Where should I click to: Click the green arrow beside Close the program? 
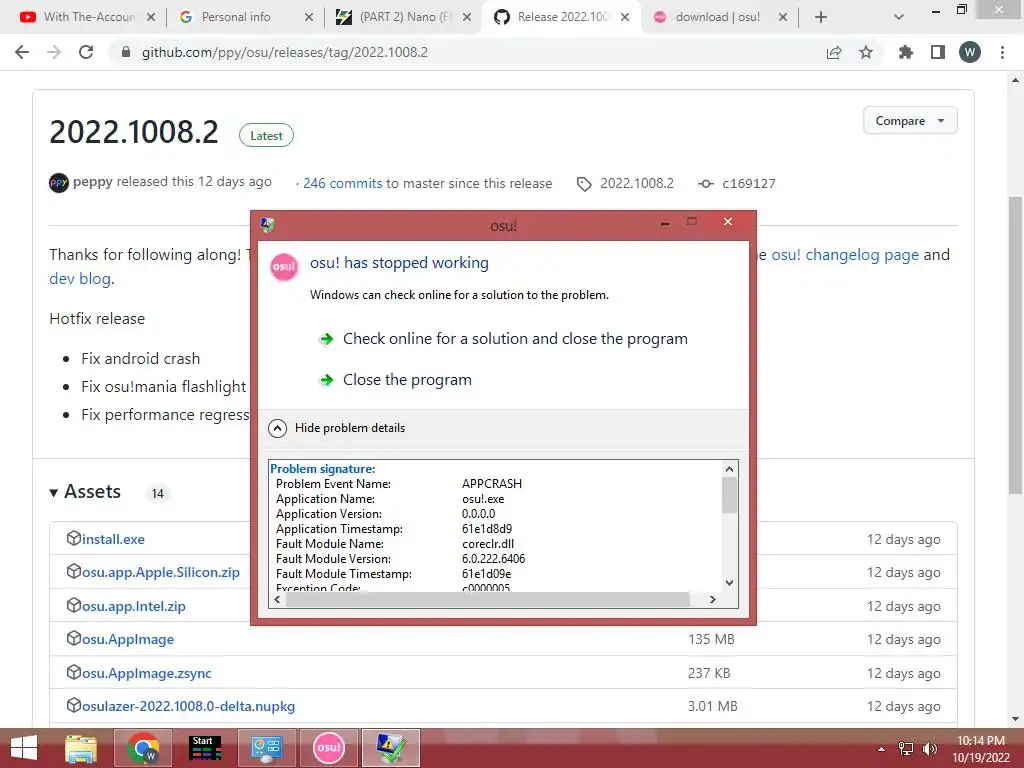(x=327, y=380)
